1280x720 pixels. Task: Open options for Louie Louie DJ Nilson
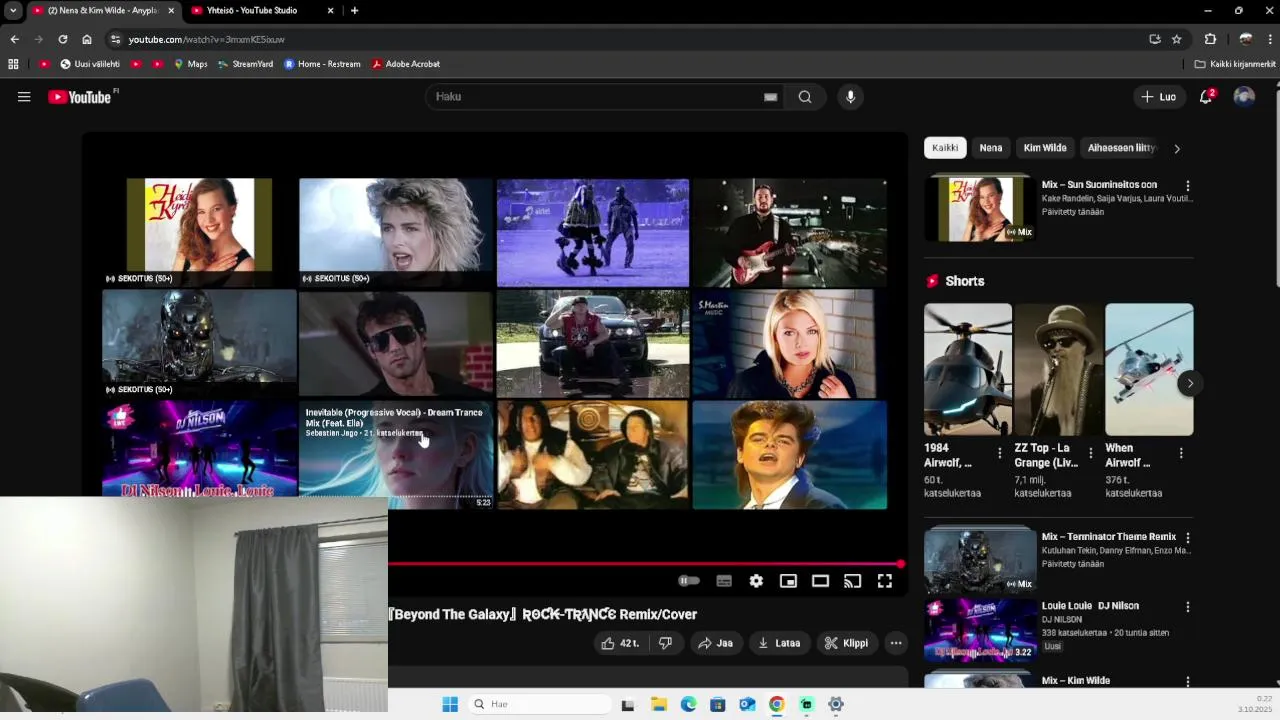pyautogui.click(x=1188, y=607)
